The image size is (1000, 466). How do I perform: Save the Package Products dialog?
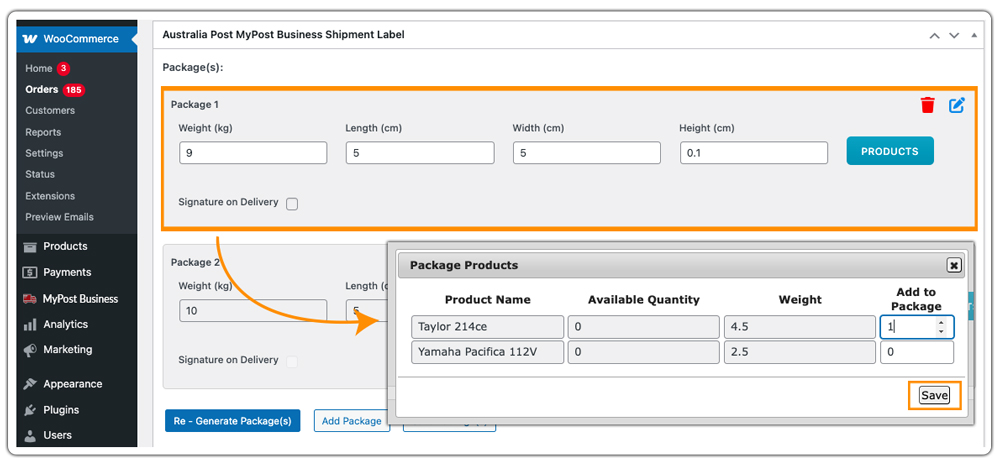click(x=934, y=395)
